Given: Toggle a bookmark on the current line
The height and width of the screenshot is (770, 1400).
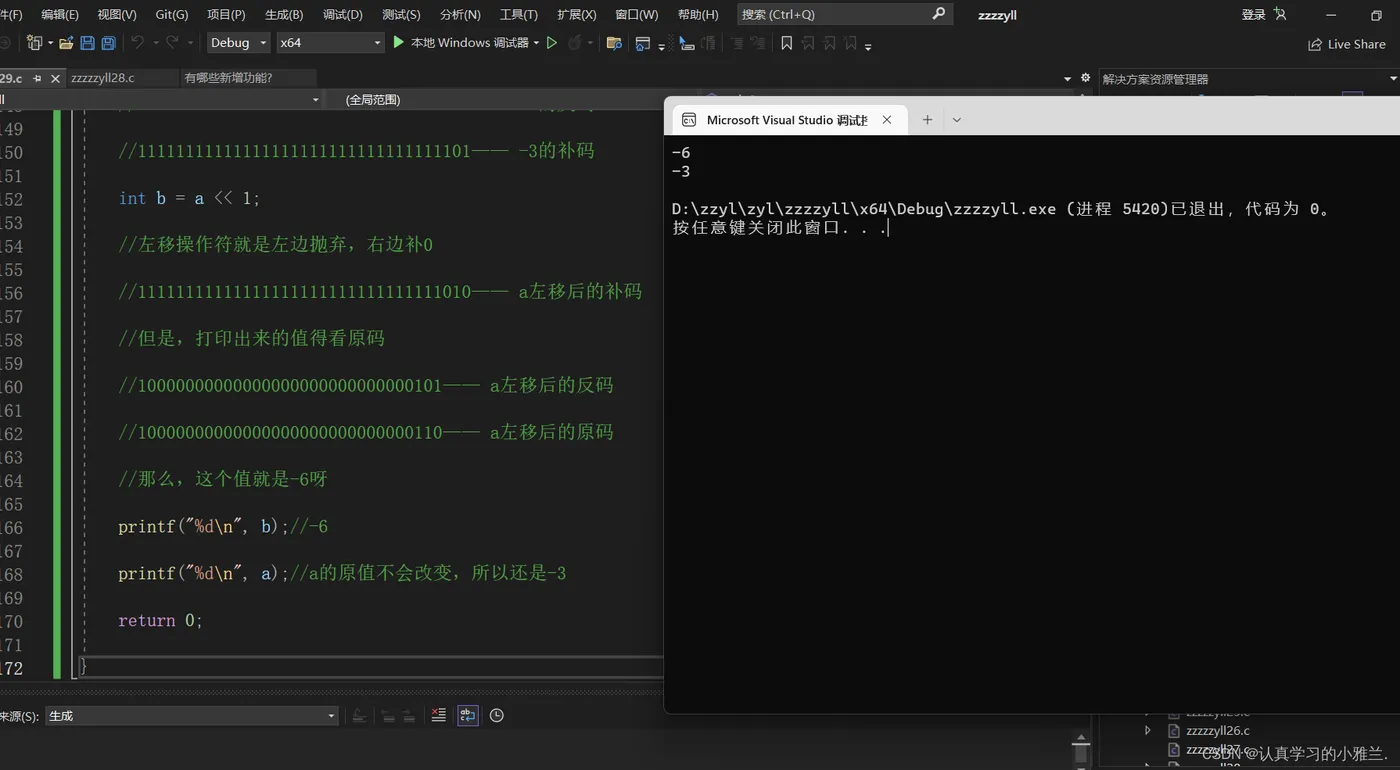Looking at the screenshot, I should point(786,43).
